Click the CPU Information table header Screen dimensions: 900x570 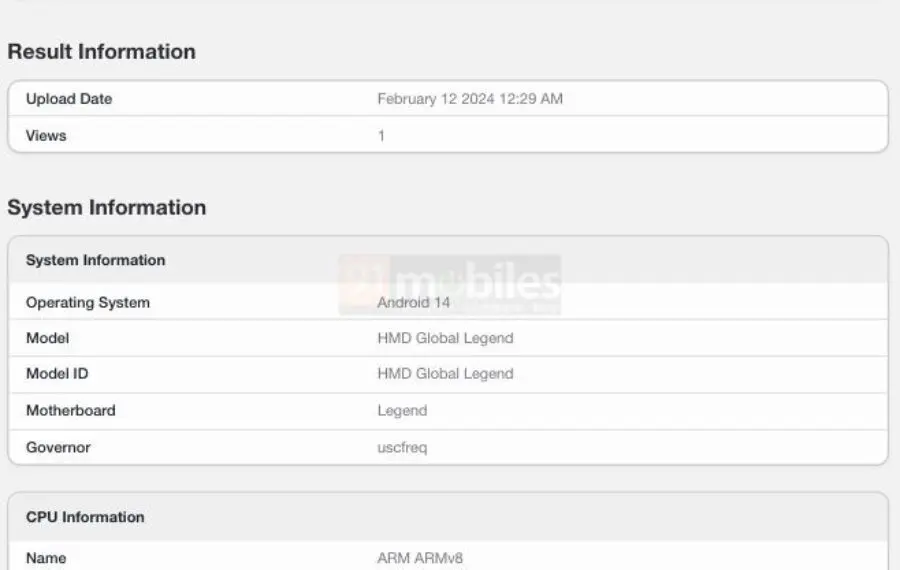(448, 517)
